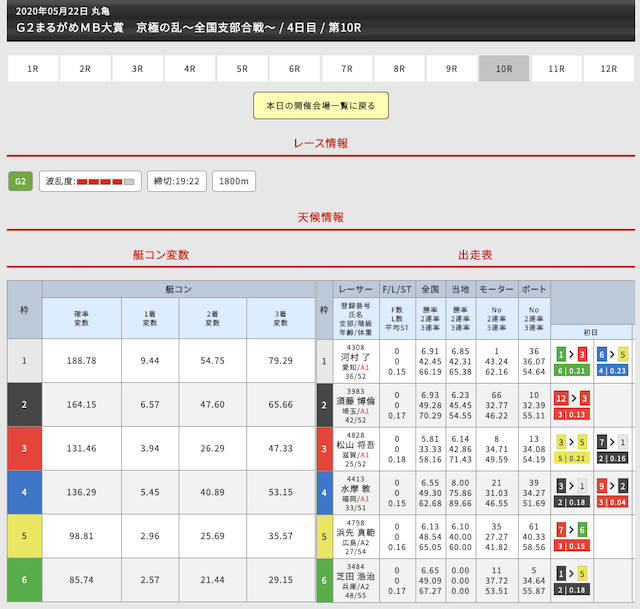The image size is (640, 609).
Task: Click the ボート column header
Action: tap(534, 289)
